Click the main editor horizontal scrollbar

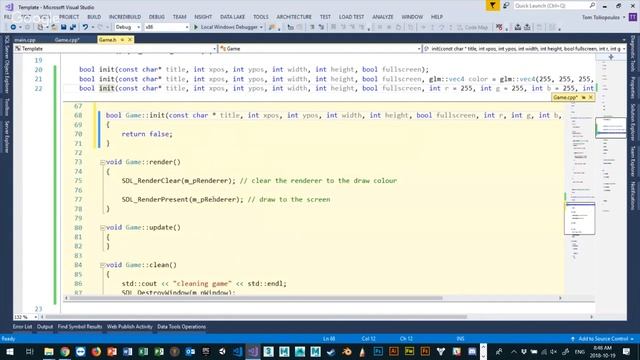(x=256, y=317)
